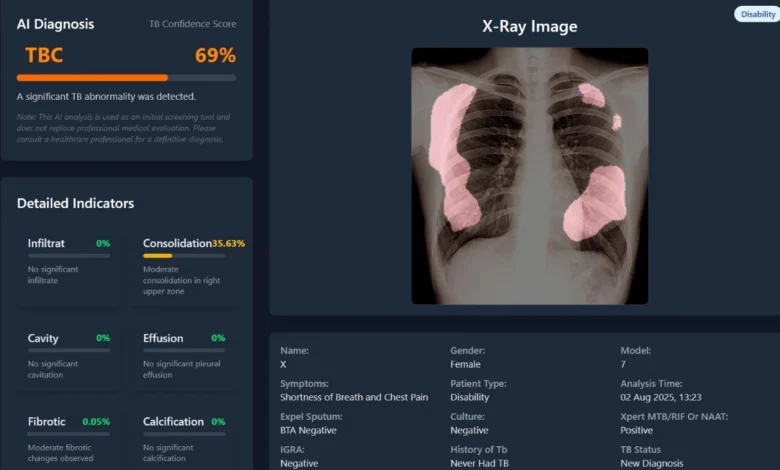This screenshot has width=780, height=470.
Task: Click the Cavity indicator title
Action: (43, 338)
